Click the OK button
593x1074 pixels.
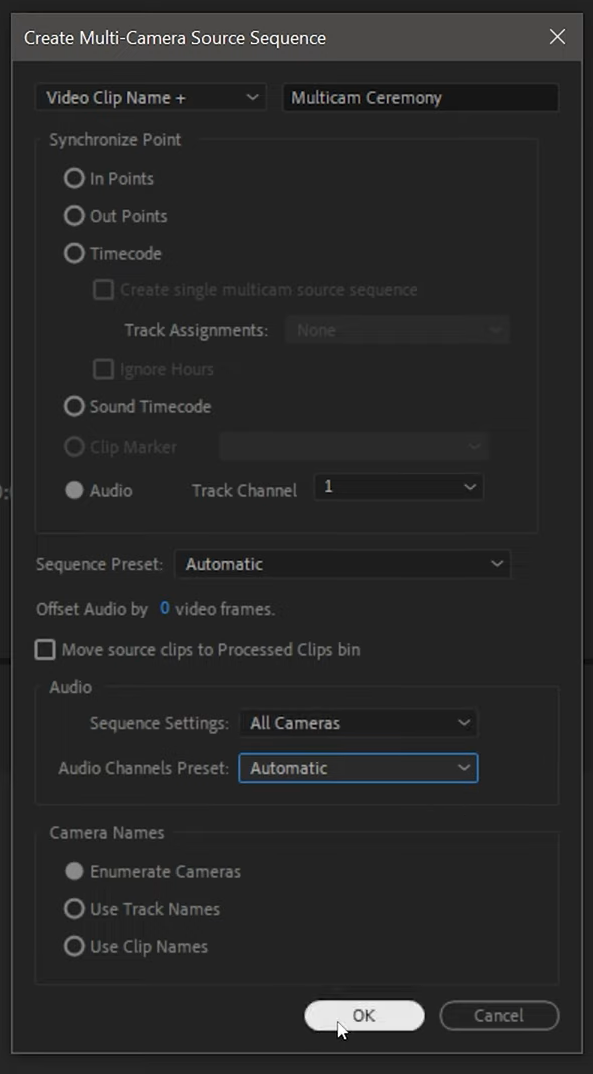(x=364, y=1015)
